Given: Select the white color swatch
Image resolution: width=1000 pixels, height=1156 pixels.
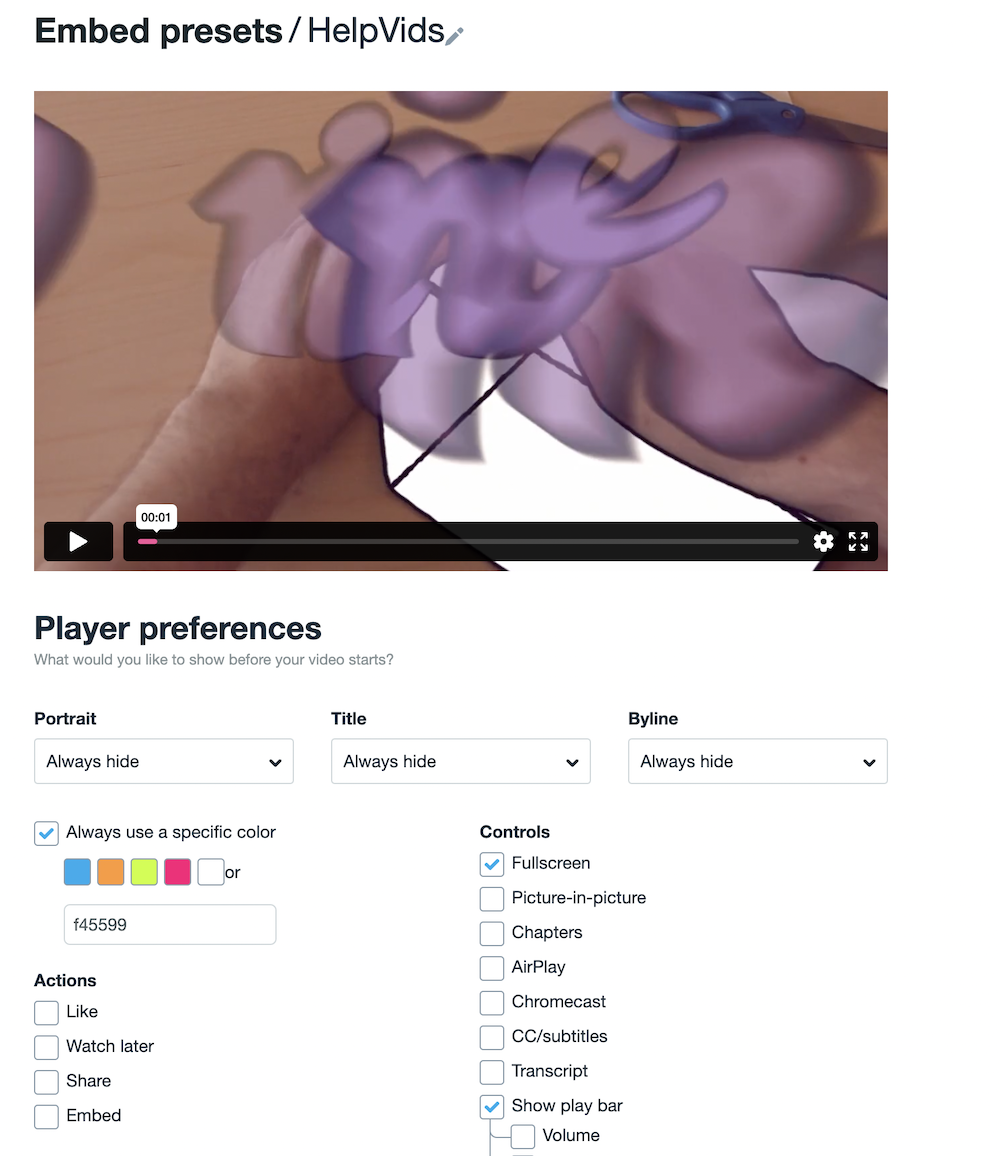Looking at the screenshot, I should click(x=211, y=872).
